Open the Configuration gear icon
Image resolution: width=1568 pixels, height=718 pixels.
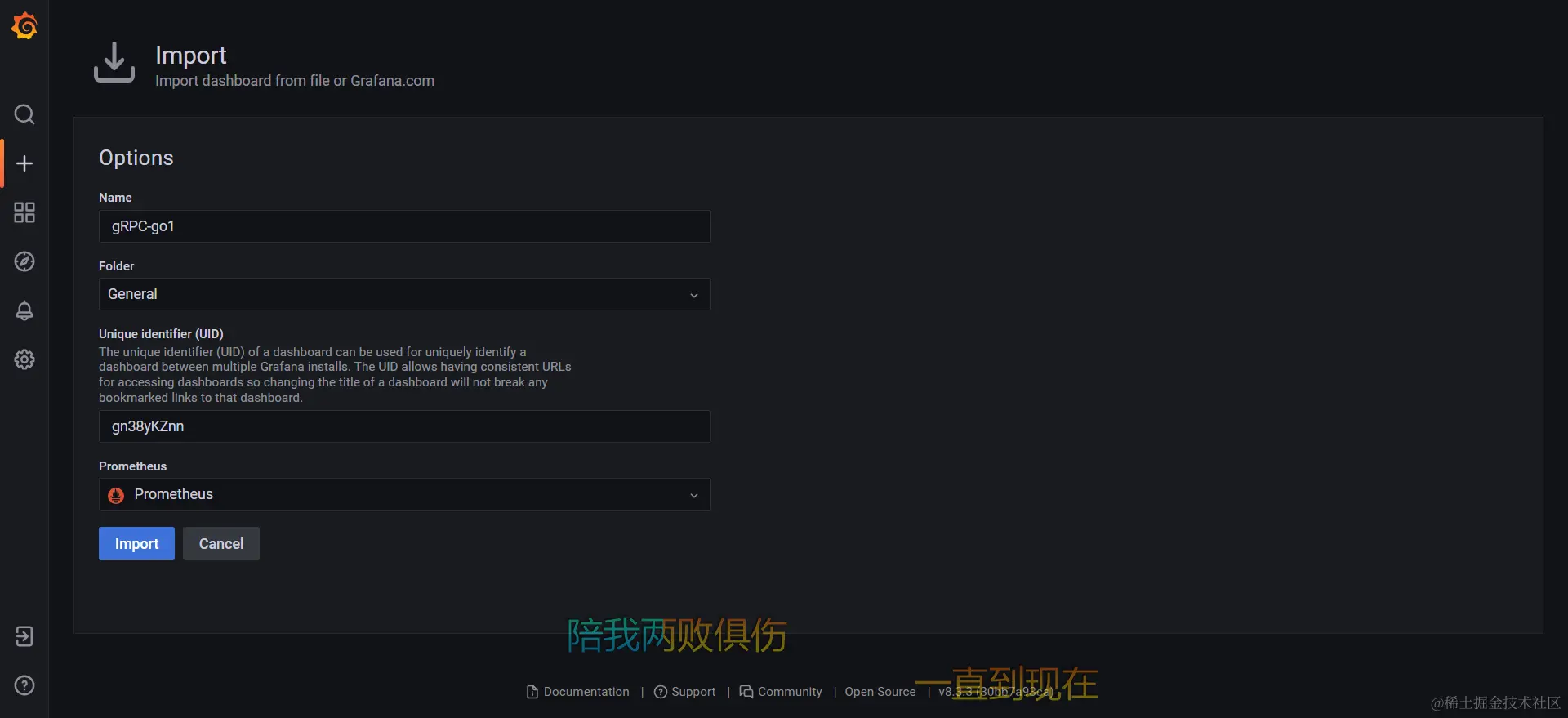24,359
